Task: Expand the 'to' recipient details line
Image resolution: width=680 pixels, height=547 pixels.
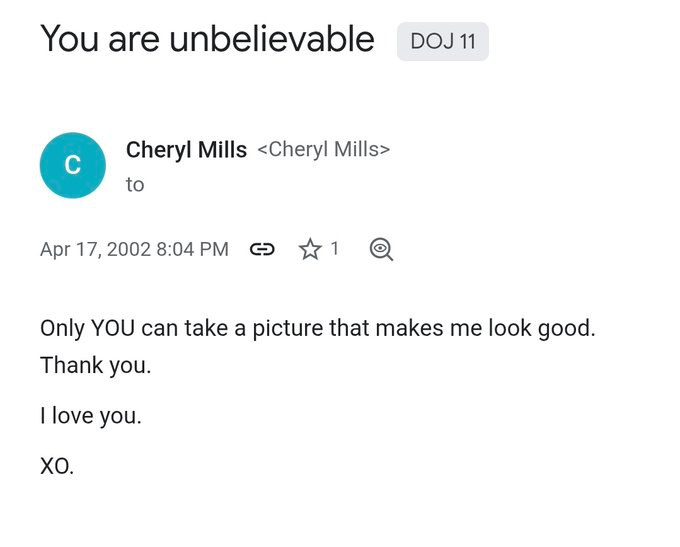Action: (135, 184)
